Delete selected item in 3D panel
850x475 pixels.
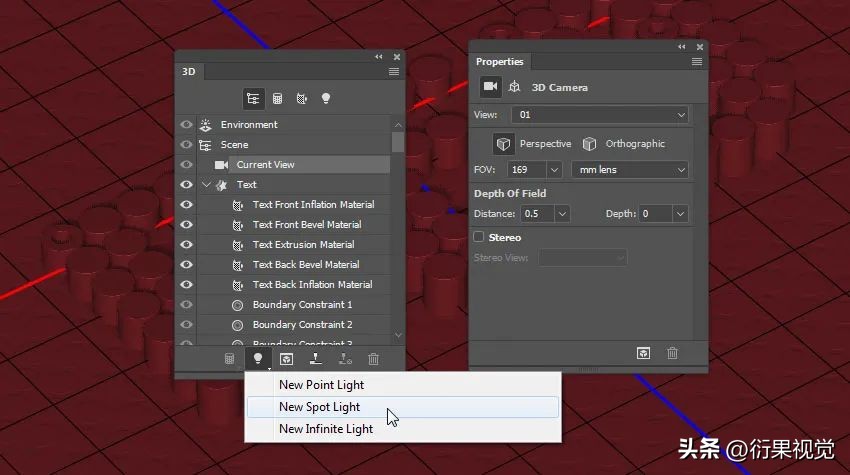[x=374, y=359]
